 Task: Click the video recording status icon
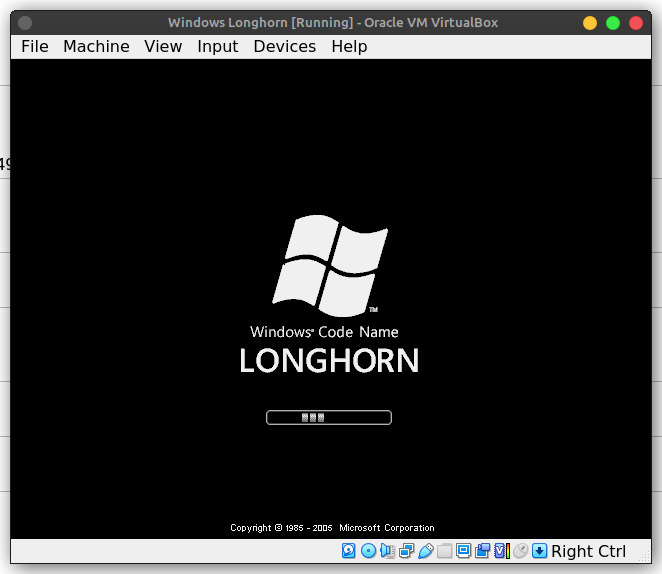(x=483, y=551)
